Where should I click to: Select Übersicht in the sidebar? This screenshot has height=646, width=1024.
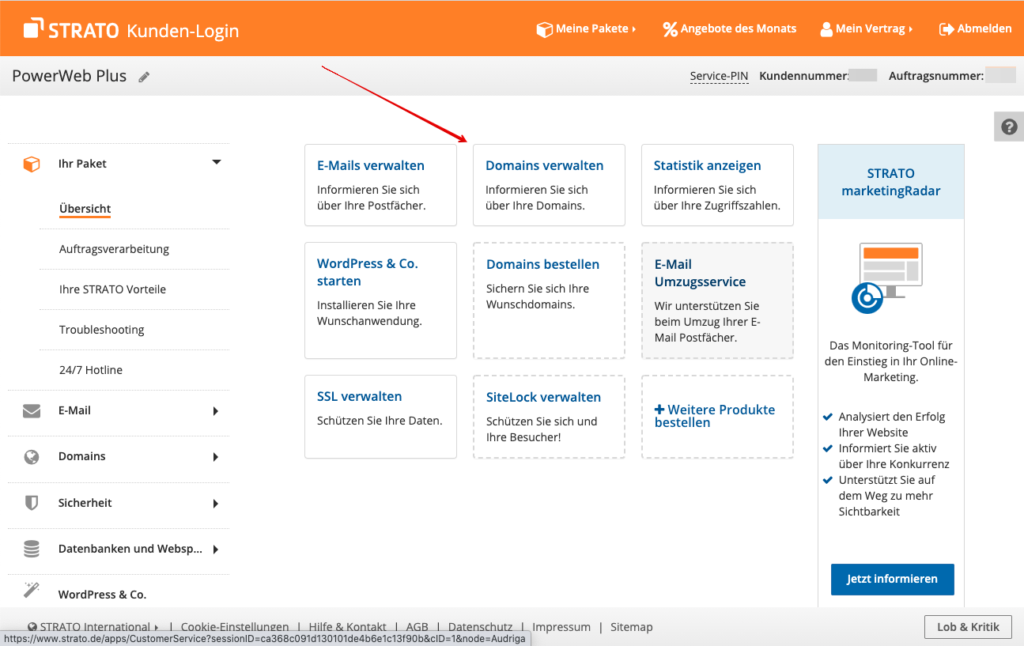pyautogui.click(x=85, y=208)
